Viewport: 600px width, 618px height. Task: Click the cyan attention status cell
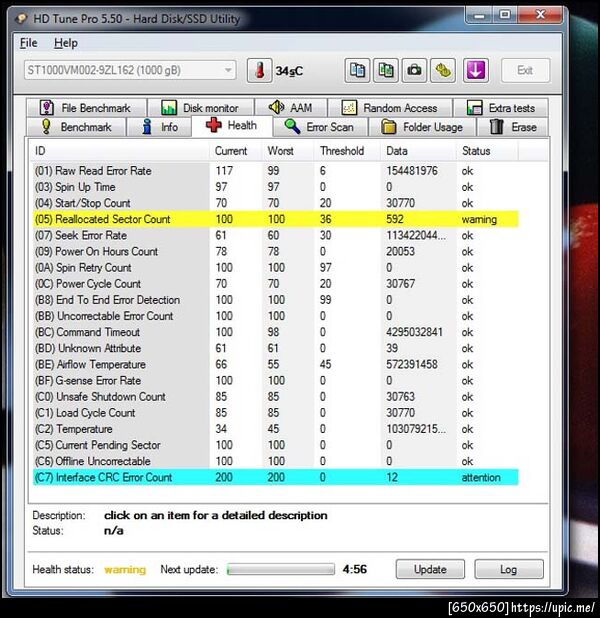[x=481, y=478]
